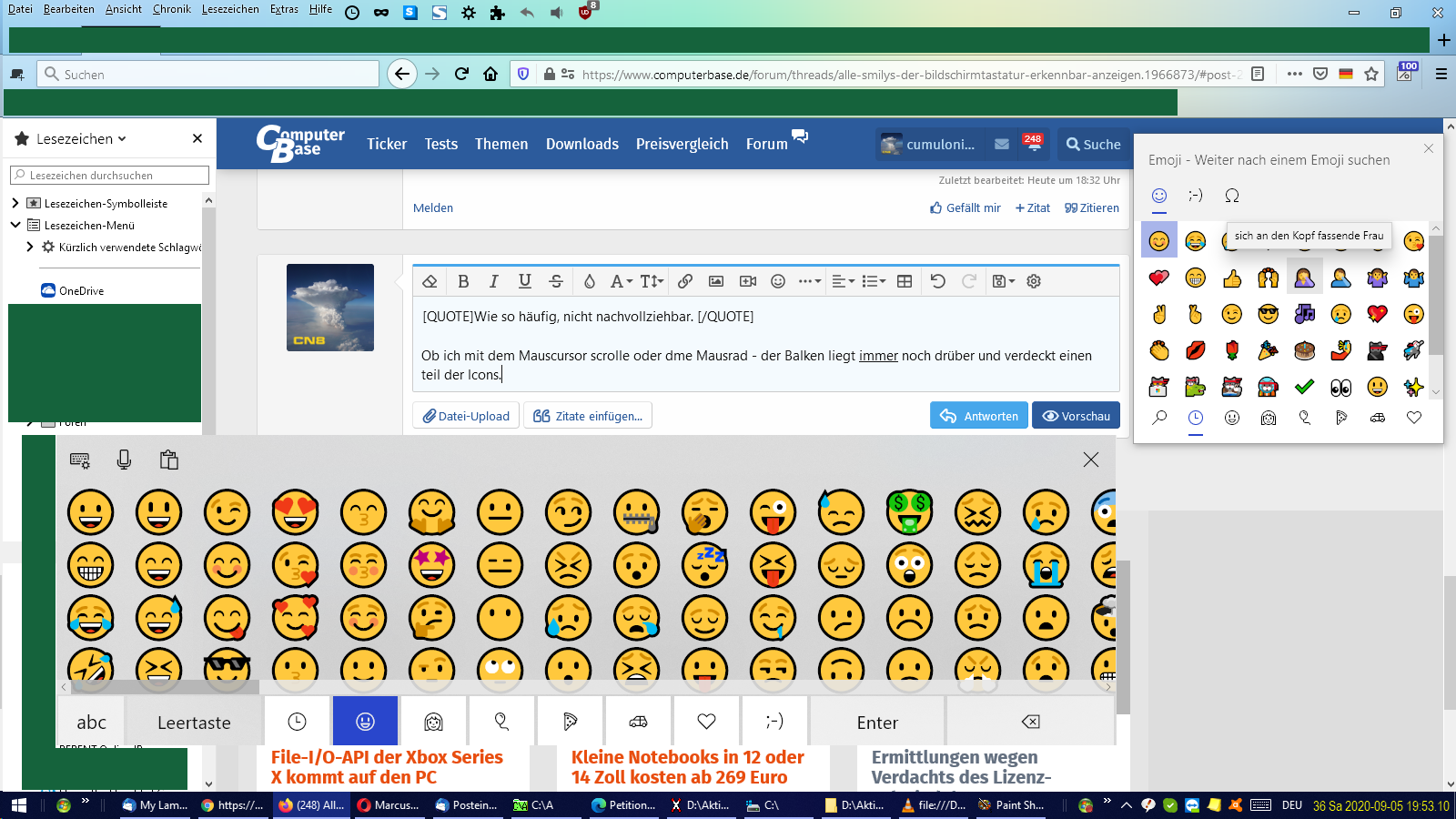
Task: Open the editor's smiley picker
Action: point(778,281)
